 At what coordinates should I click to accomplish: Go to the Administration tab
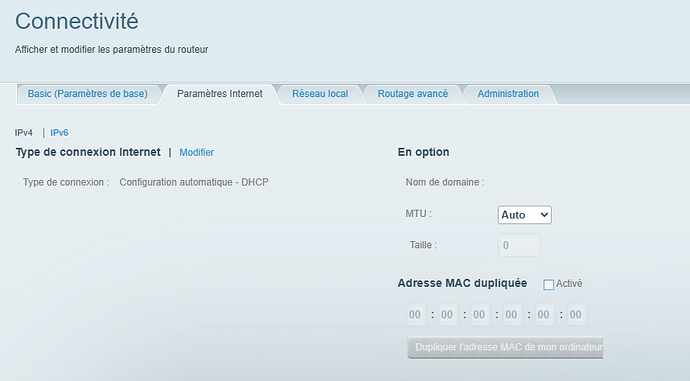508,94
